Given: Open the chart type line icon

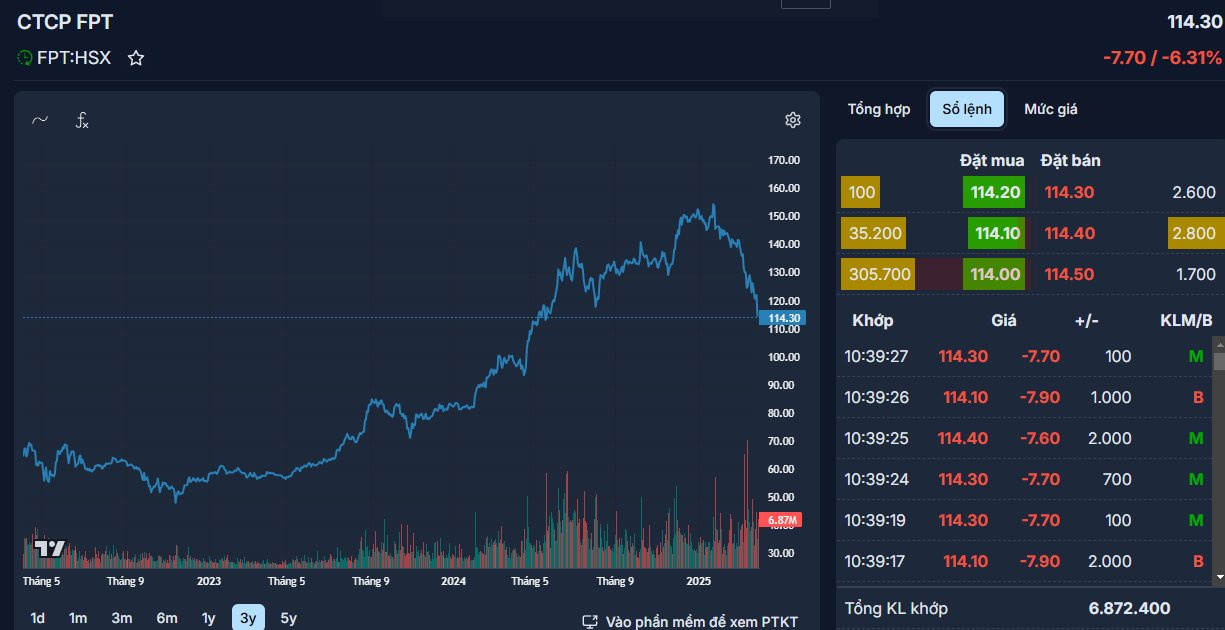Looking at the screenshot, I should [x=40, y=120].
